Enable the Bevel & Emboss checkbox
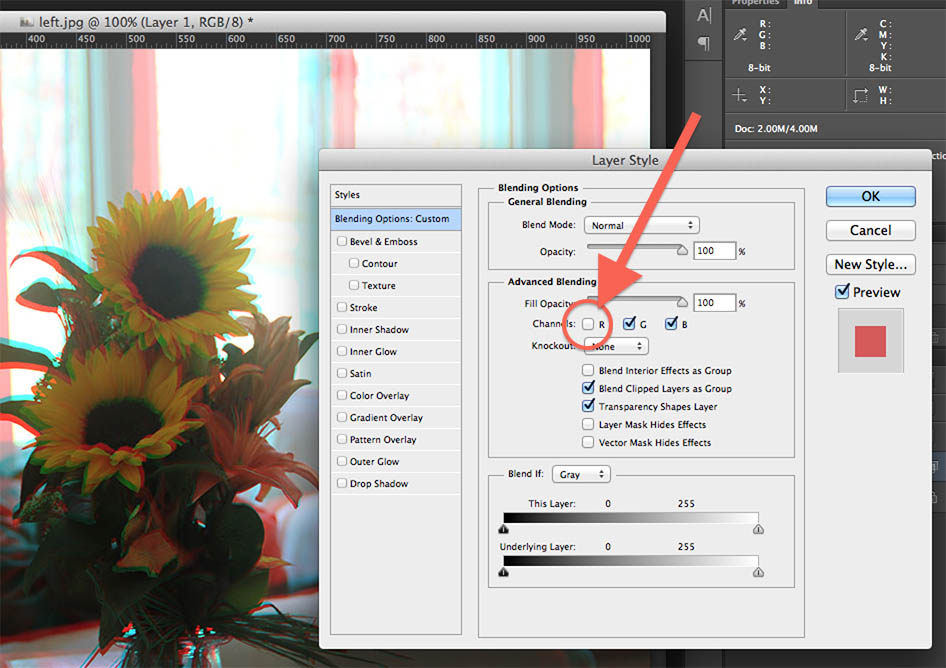The width and height of the screenshot is (946, 668). click(x=342, y=241)
